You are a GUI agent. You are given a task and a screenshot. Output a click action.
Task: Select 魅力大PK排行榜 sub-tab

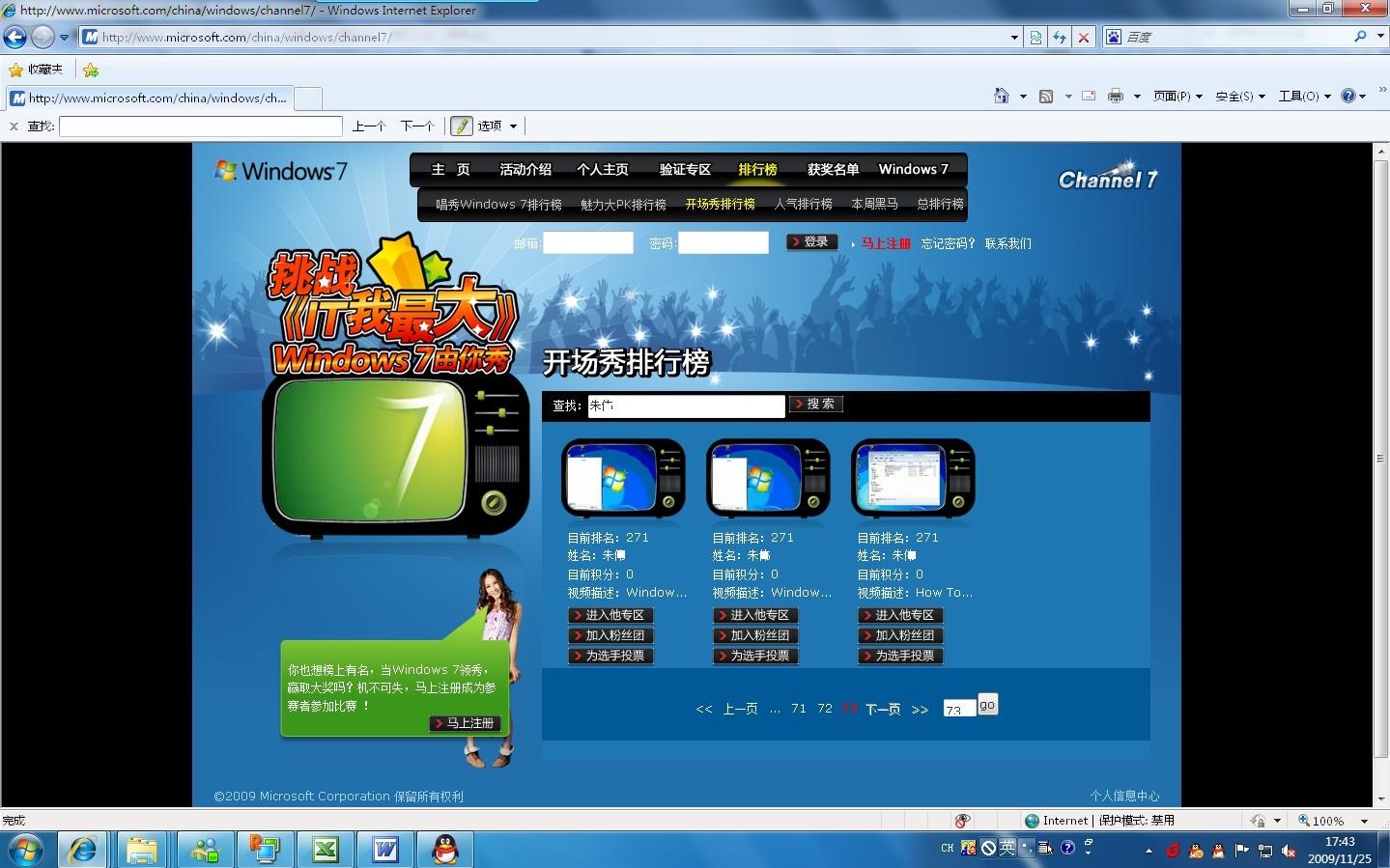623,205
